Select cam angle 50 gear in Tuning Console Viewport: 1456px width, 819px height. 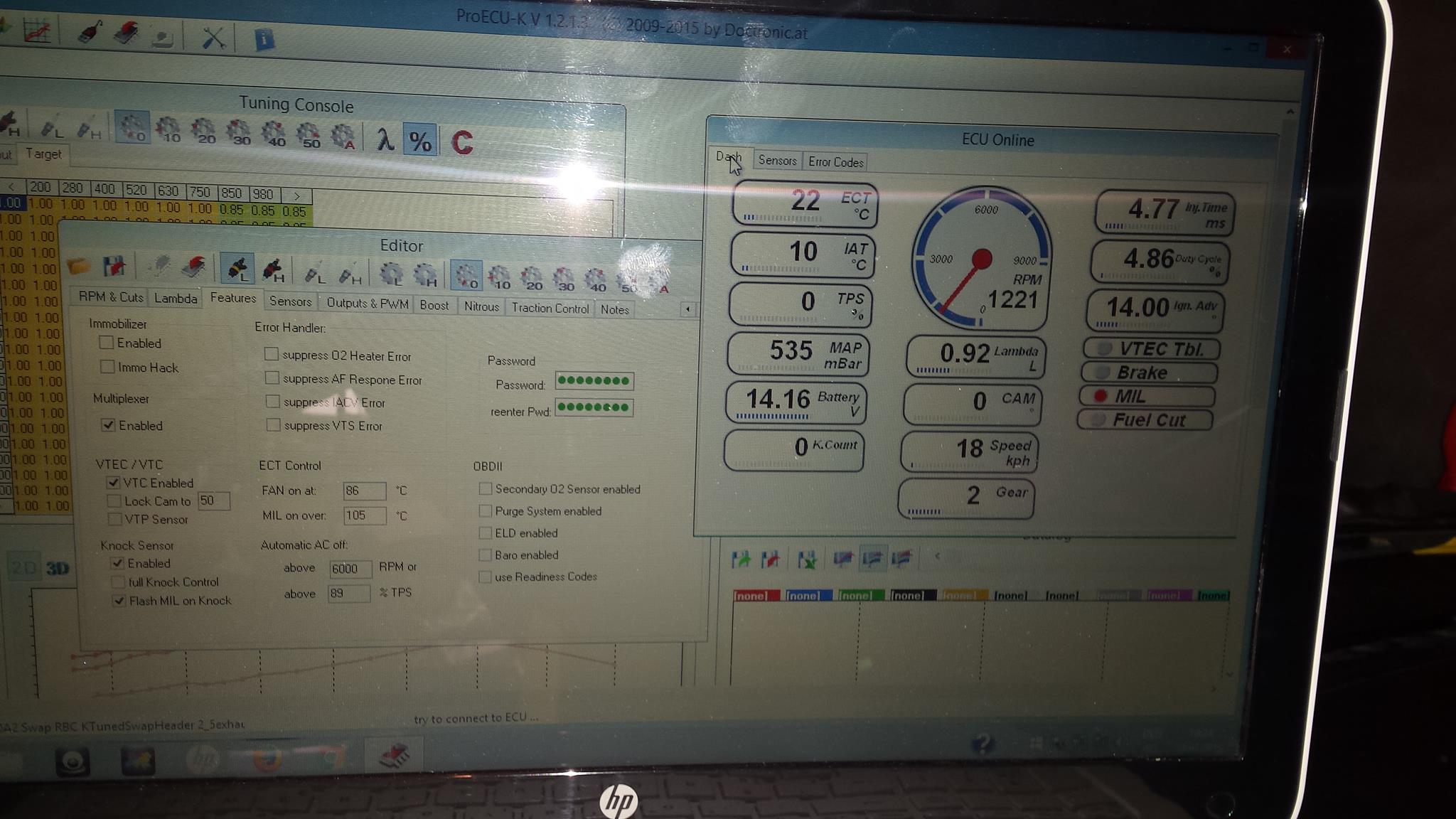click(x=309, y=134)
